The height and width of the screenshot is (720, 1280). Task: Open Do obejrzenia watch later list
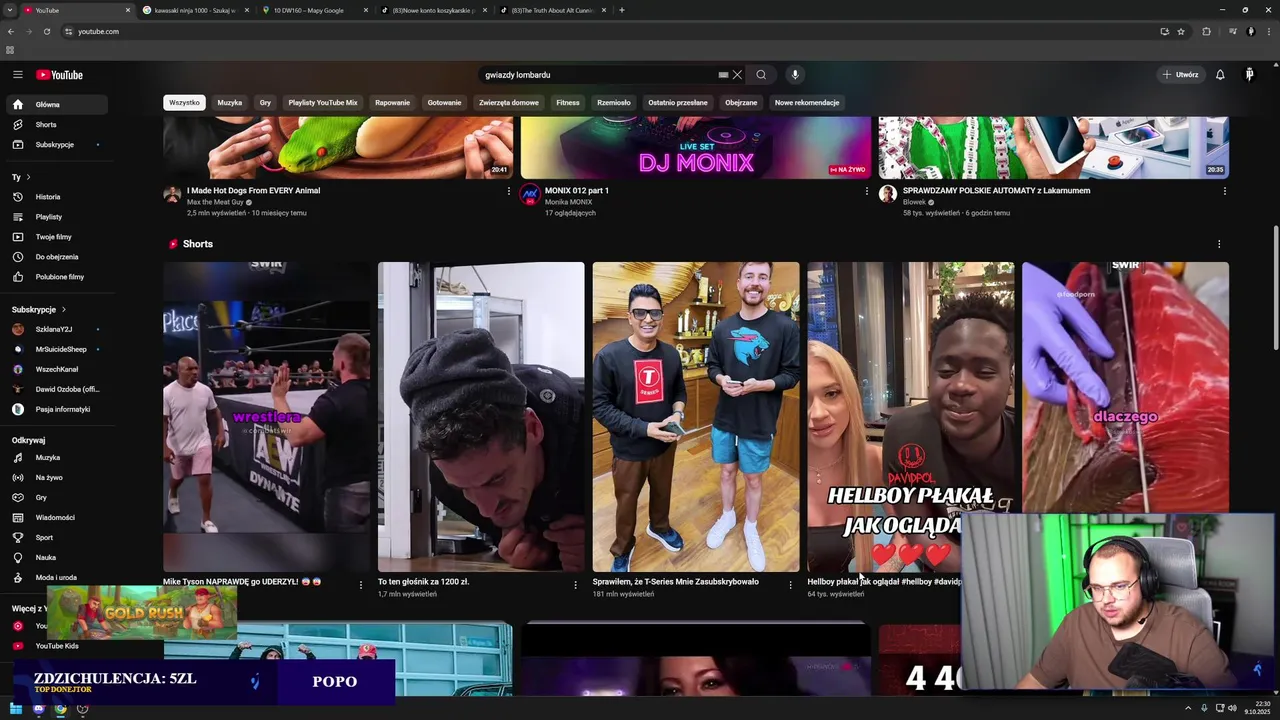[x=56, y=257]
